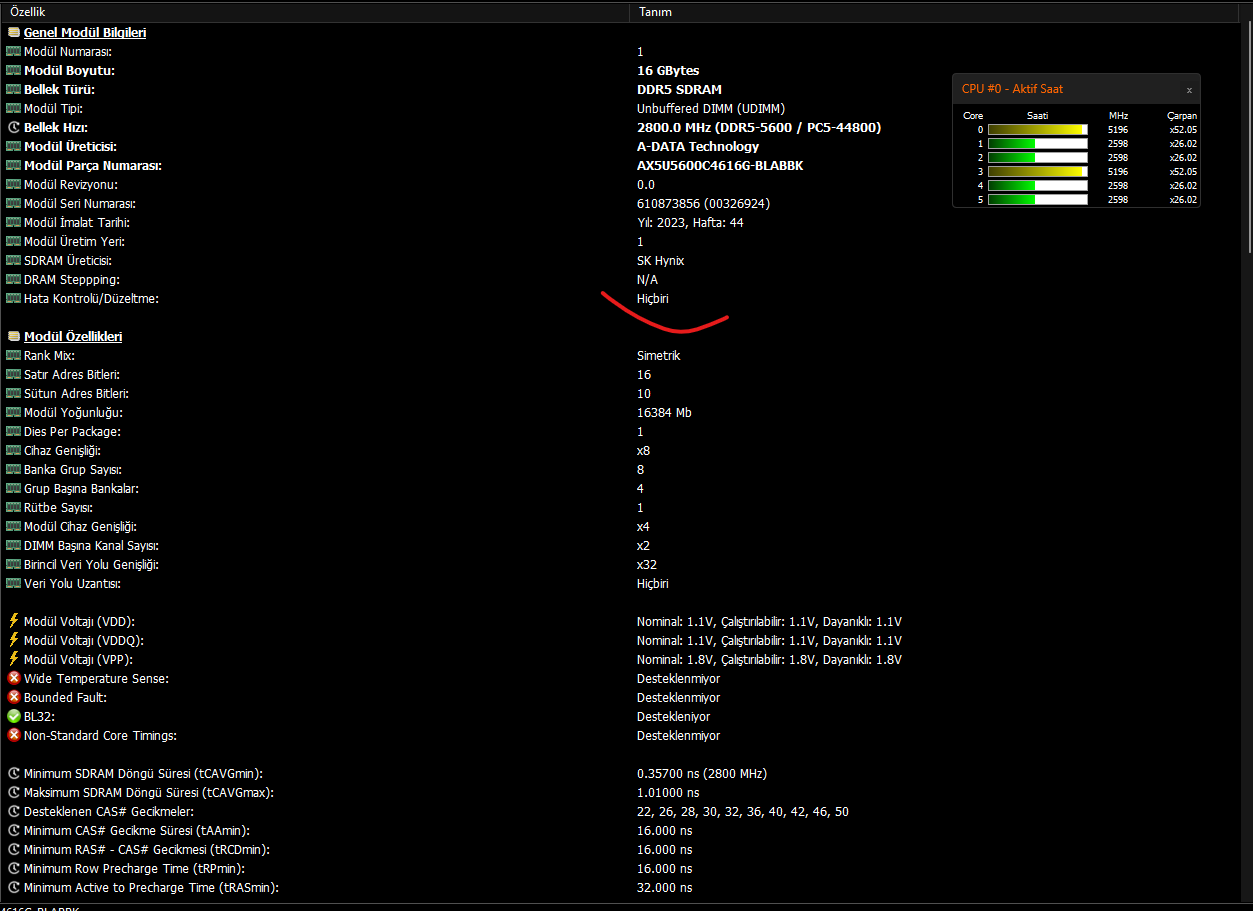
Task: Select the 1.01000 ns value
Action: pos(668,792)
